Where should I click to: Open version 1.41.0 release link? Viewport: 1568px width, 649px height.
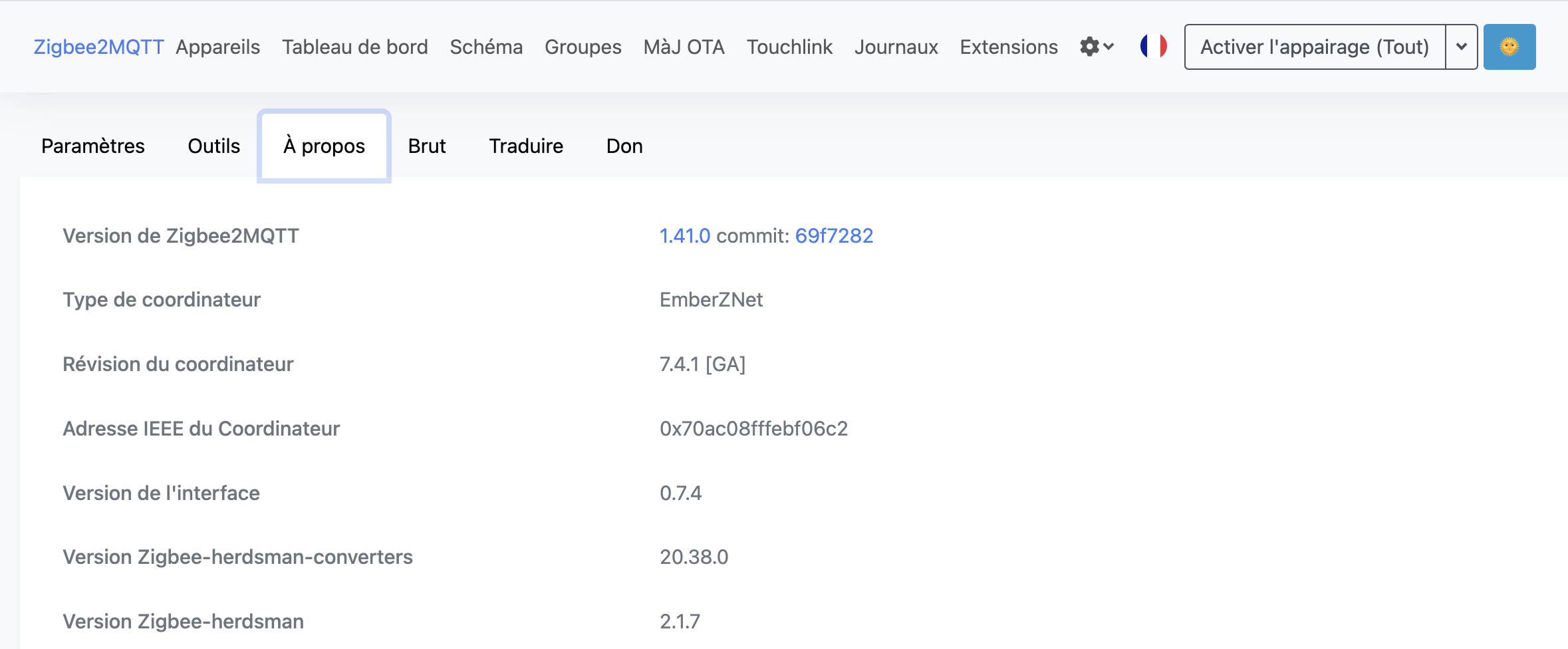coord(684,236)
